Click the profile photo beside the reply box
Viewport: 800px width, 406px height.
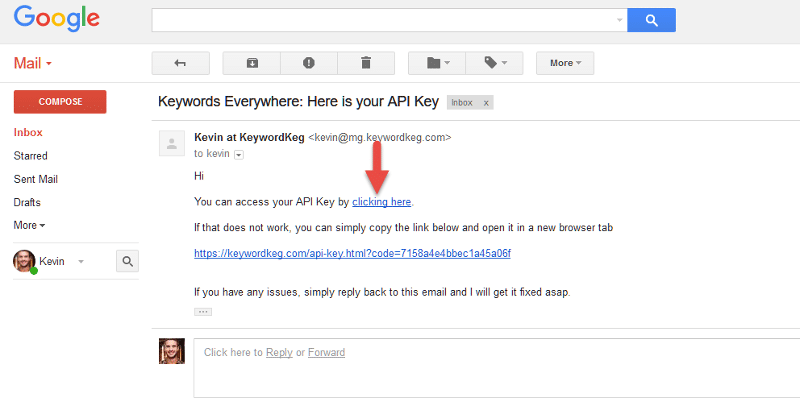172,351
